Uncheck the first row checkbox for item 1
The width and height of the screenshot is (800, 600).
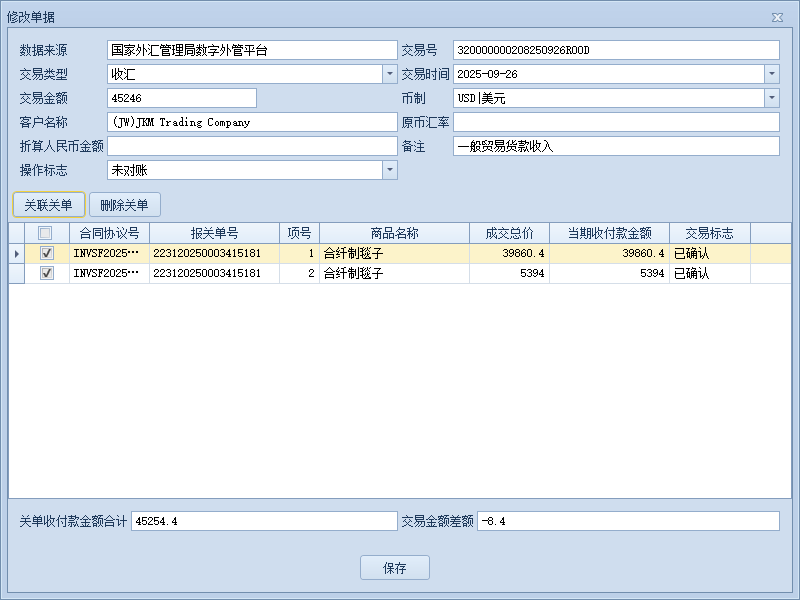click(x=46, y=254)
